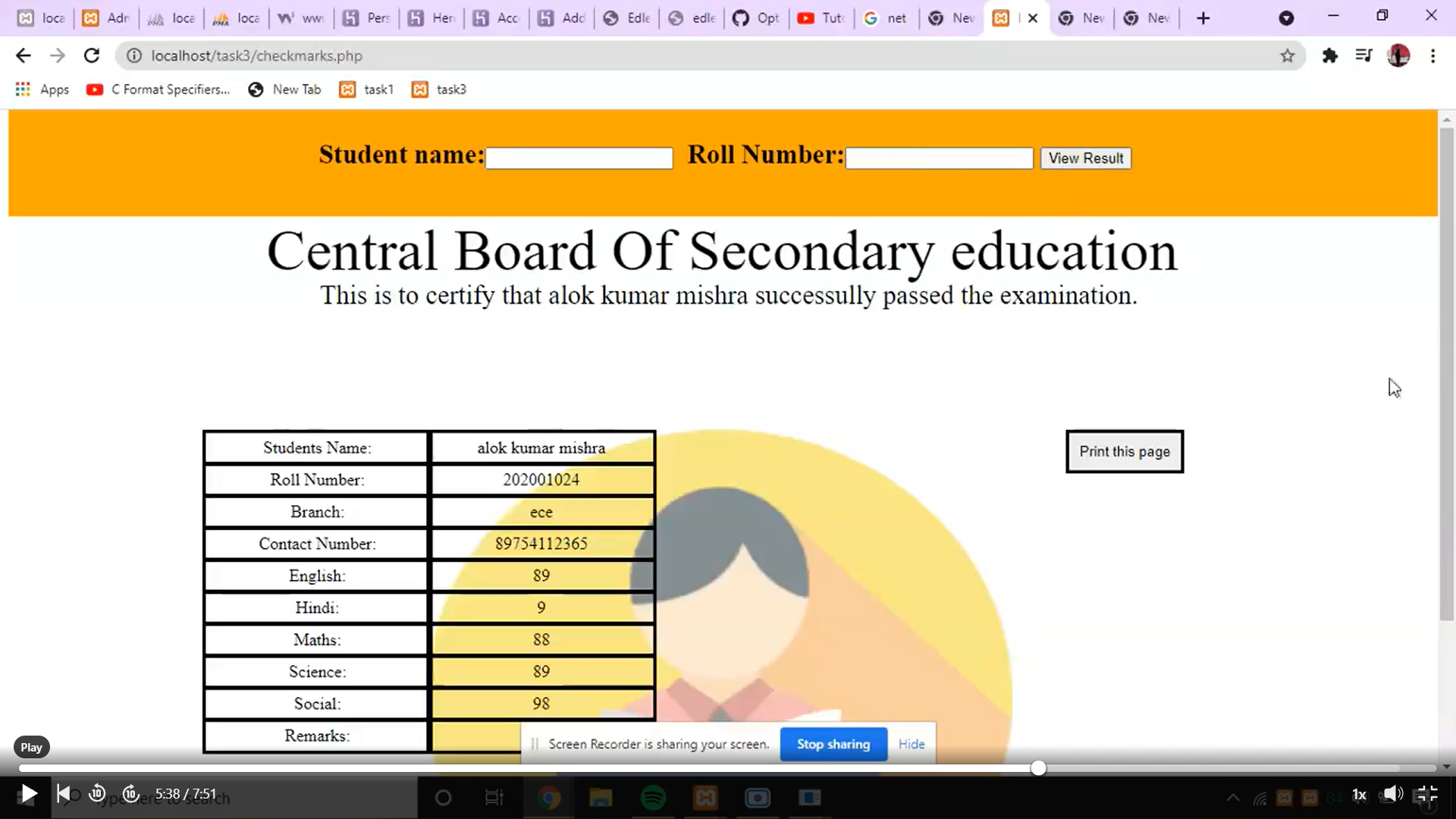Play the video with the play button

[x=28, y=794]
